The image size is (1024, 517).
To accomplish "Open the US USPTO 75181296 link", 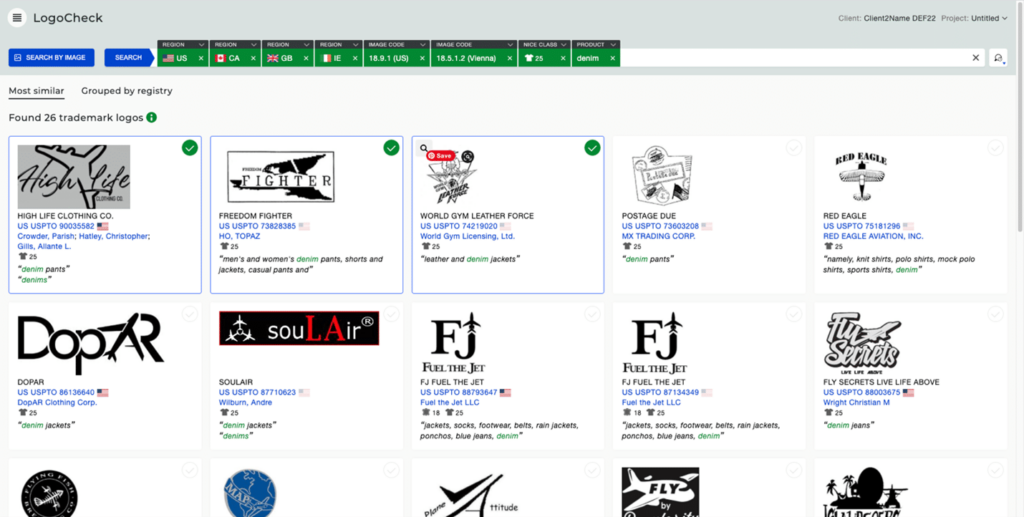I will [862, 226].
